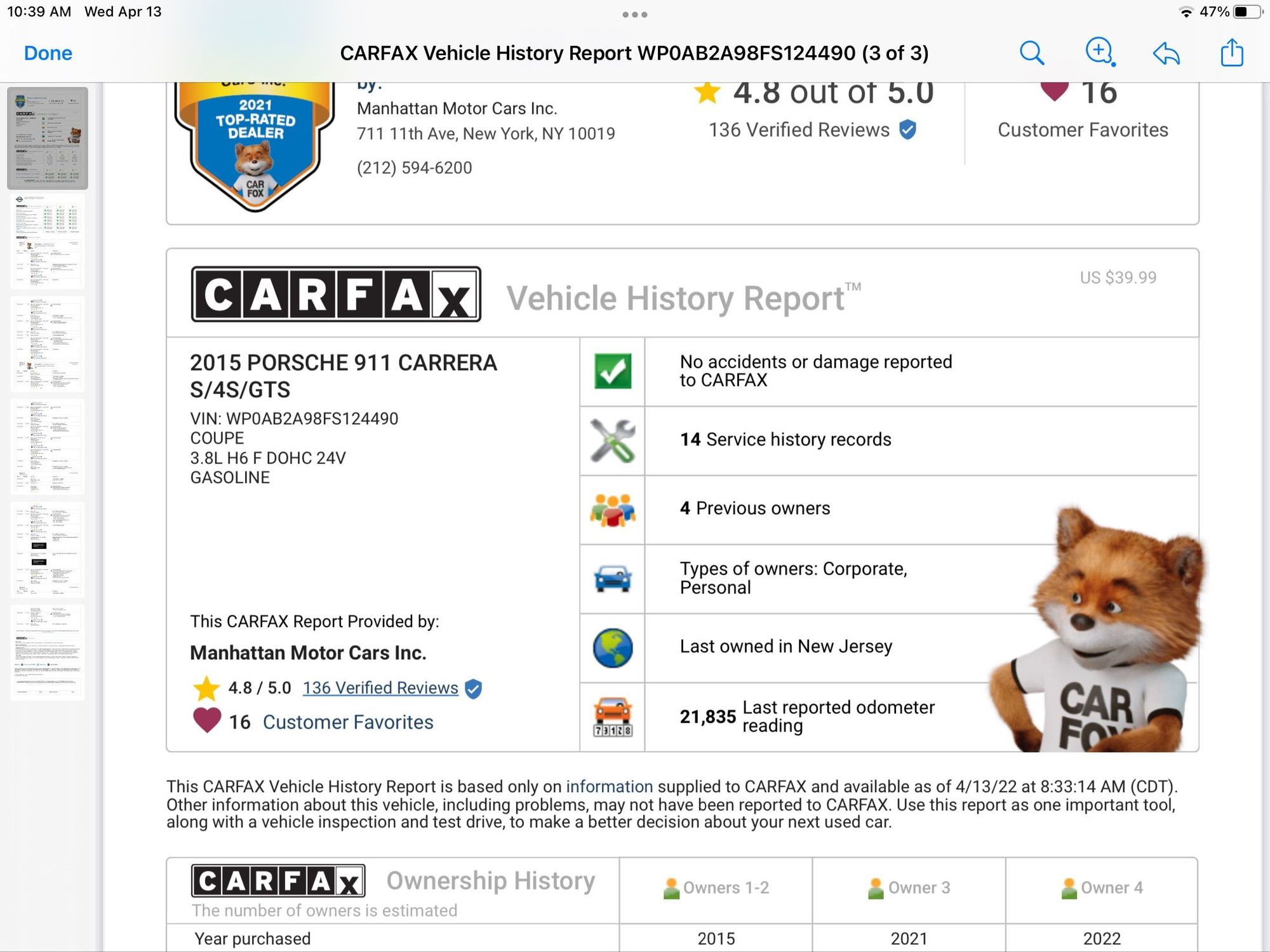
Task: Open the 136 Verified Reviews link
Action: pyautogui.click(x=380, y=688)
